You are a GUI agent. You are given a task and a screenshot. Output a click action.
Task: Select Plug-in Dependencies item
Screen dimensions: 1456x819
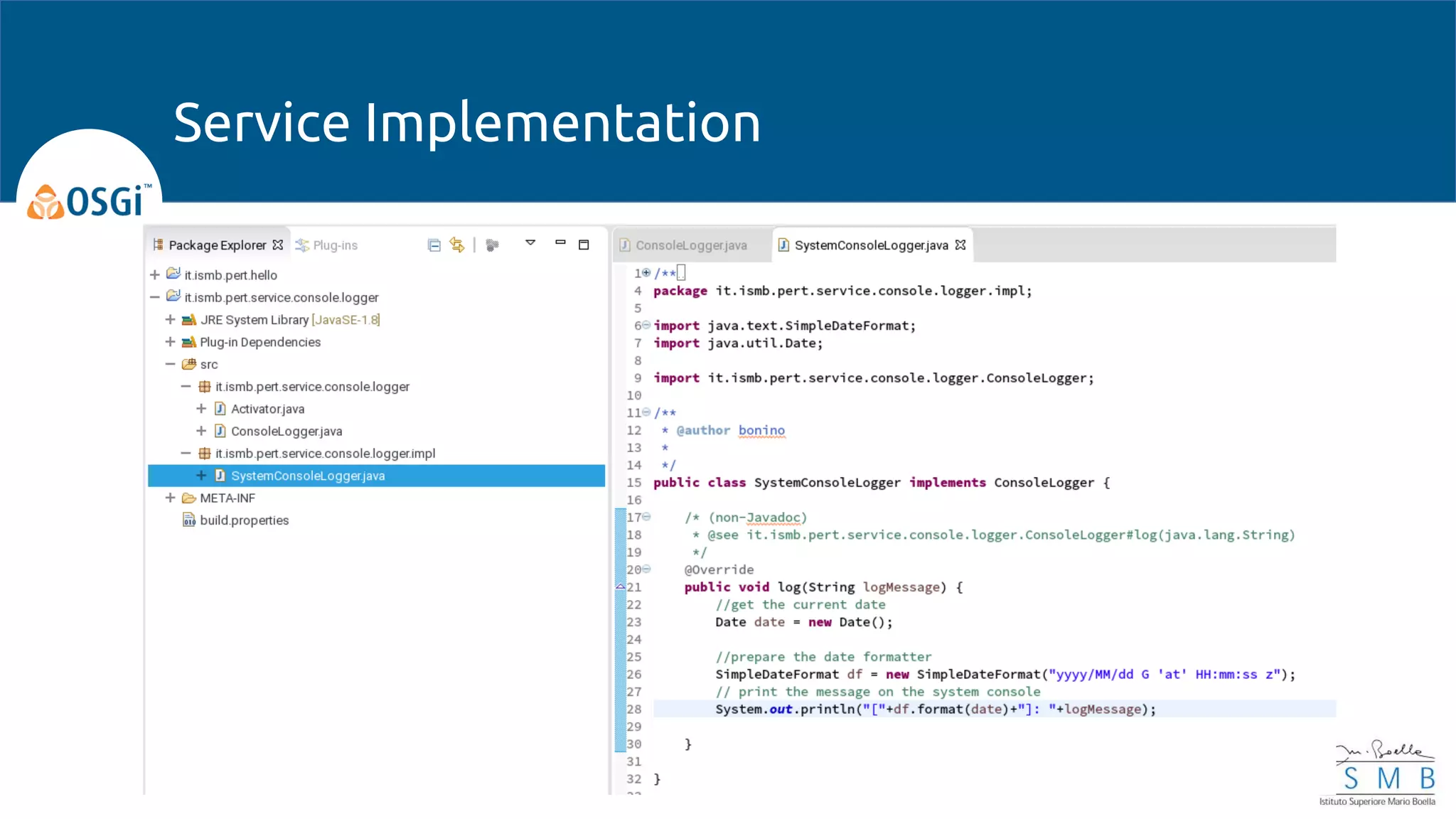(x=260, y=342)
